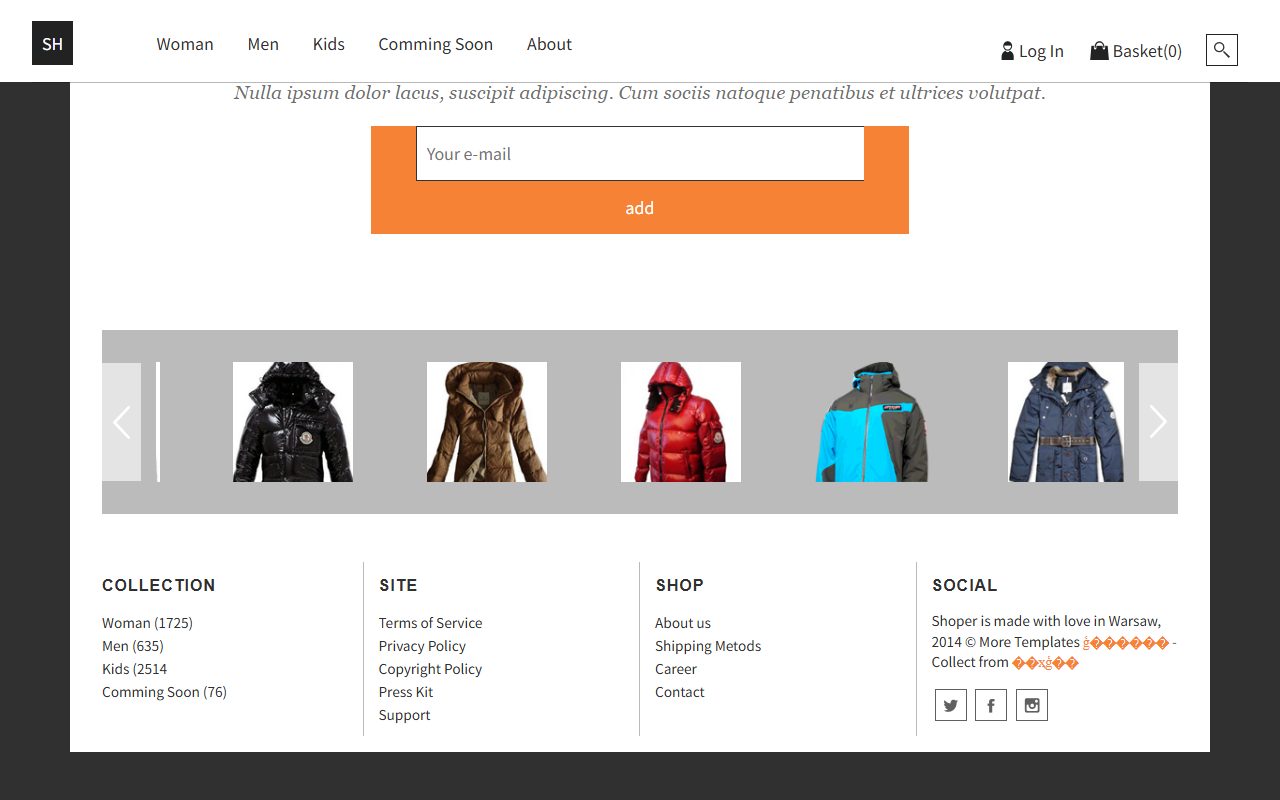Open Terms of Service link
Image resolution: width=1280 pixels, height=800 pixels.
coord(430,623)
